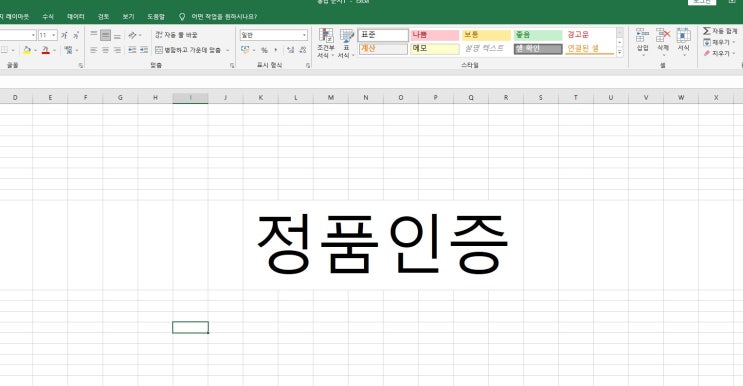Expand the font color dropdown arrow
The image size is (743, 386).
54,50
